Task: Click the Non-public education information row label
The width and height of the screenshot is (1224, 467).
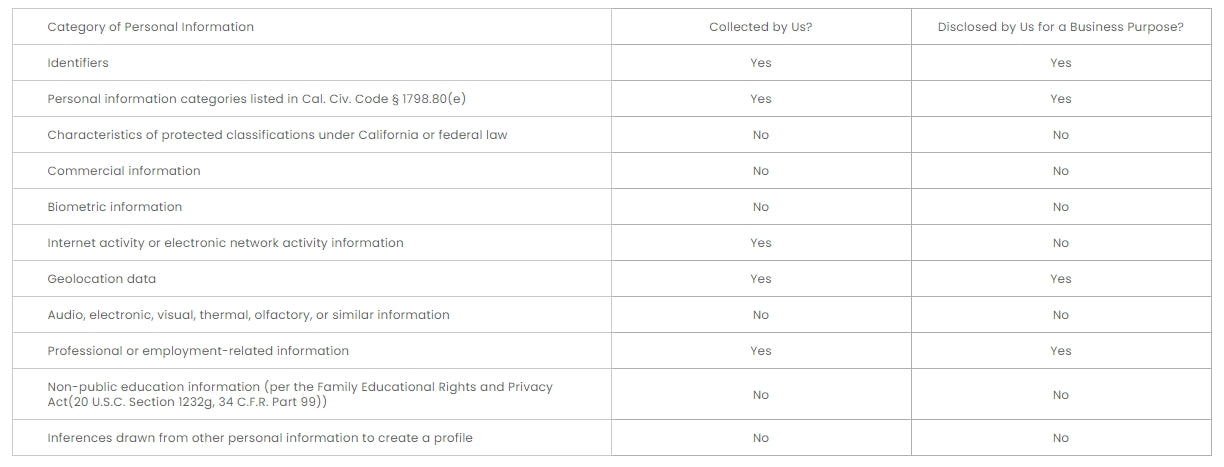Action: point(300,394)
